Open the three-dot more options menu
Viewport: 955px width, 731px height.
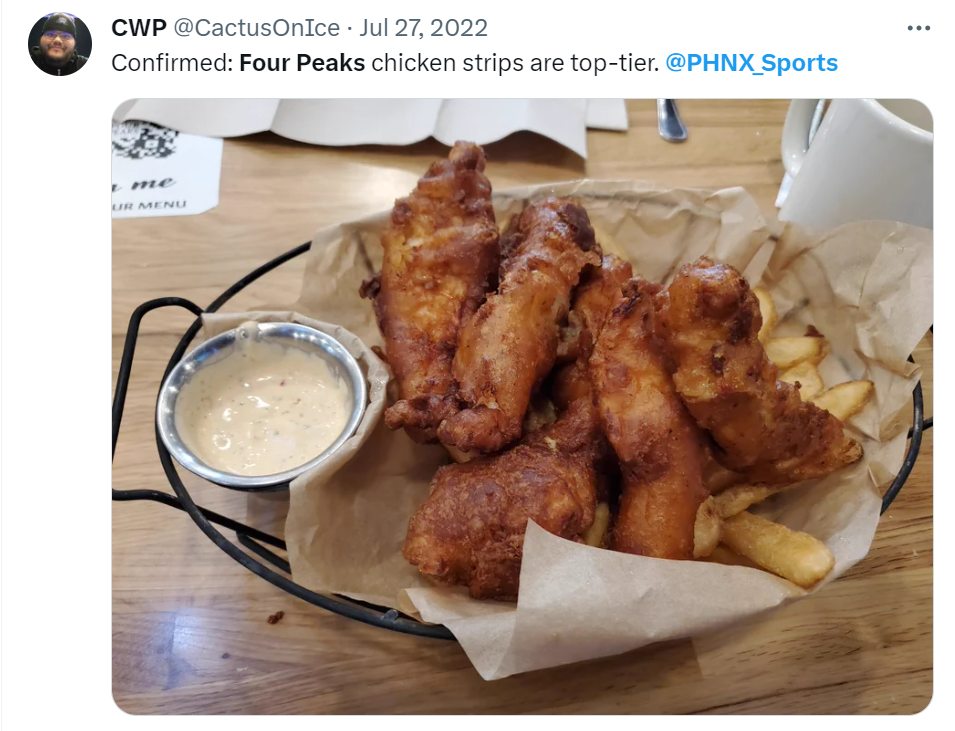tap(918, 28)
